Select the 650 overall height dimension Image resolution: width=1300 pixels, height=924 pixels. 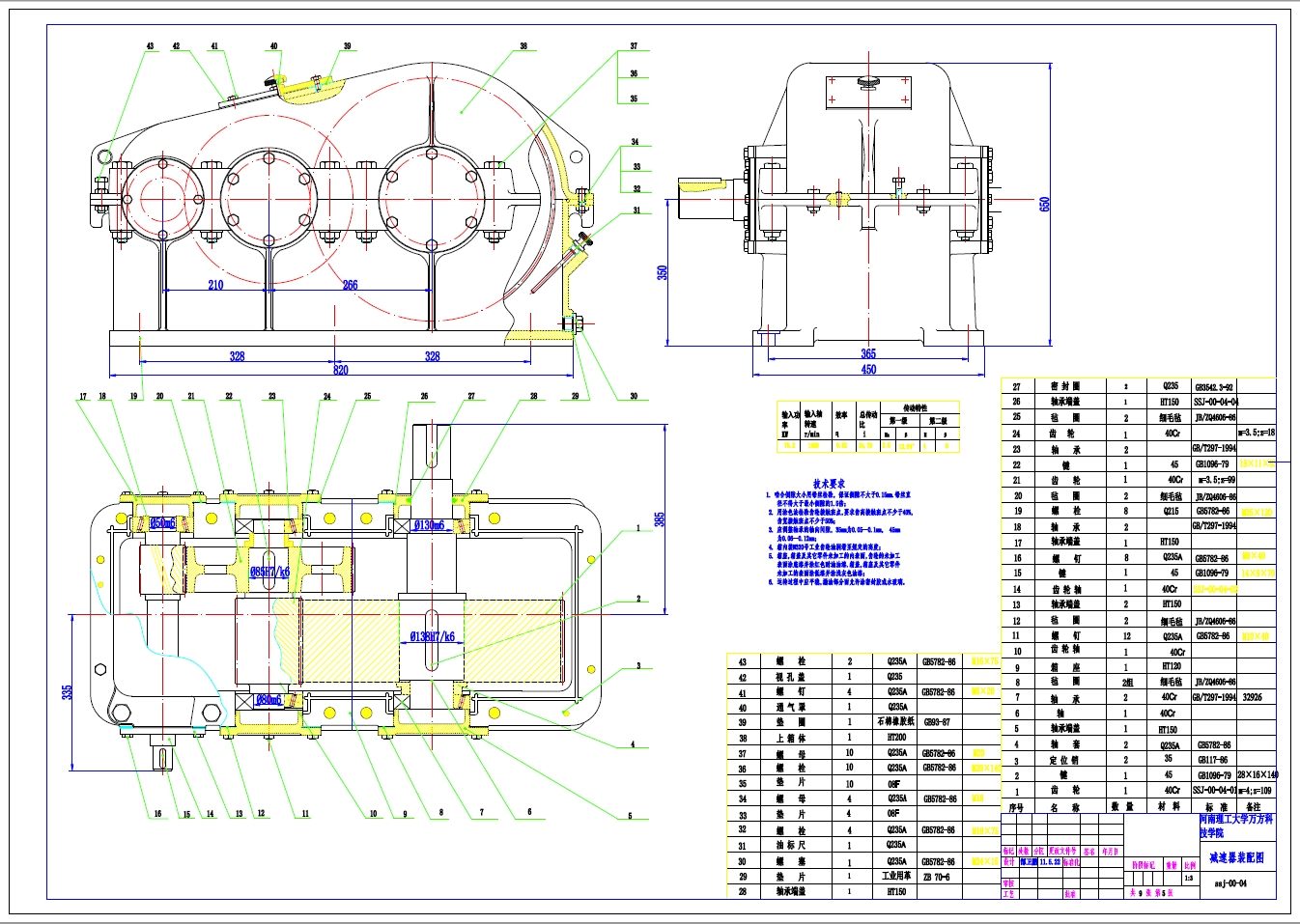(x=1044, y=205)
